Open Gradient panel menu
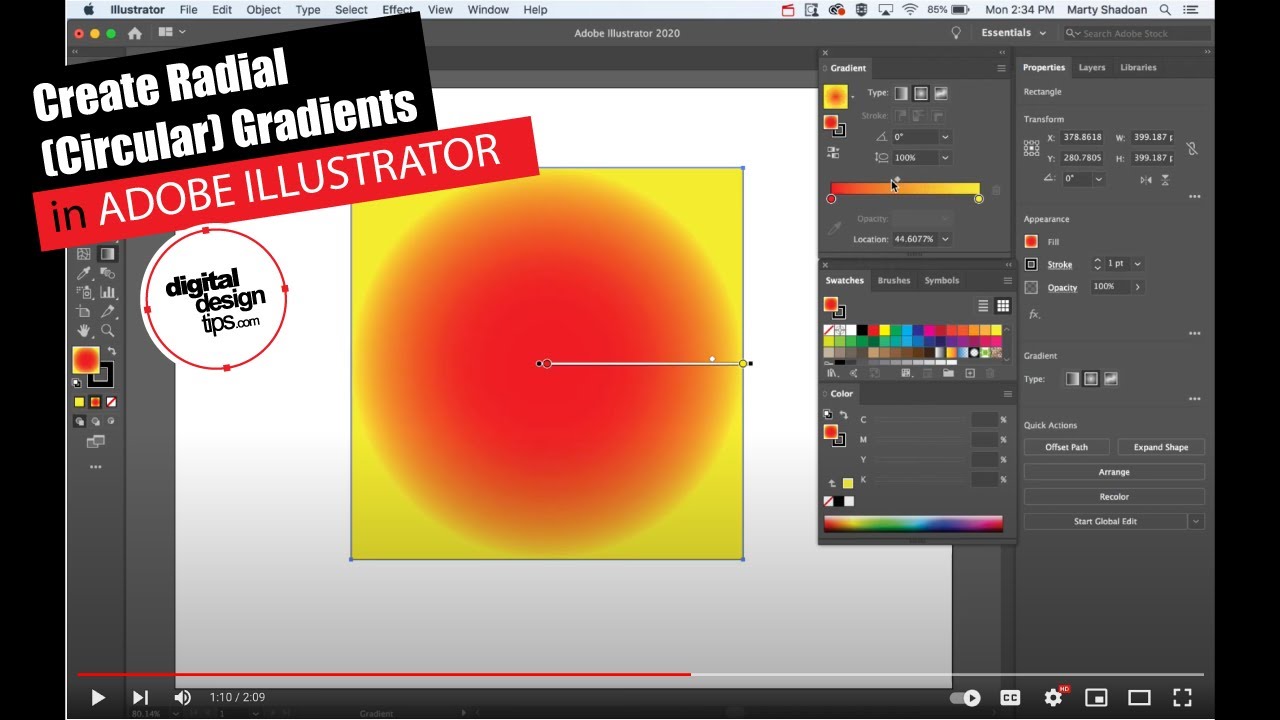 [x=1001, y=68]
